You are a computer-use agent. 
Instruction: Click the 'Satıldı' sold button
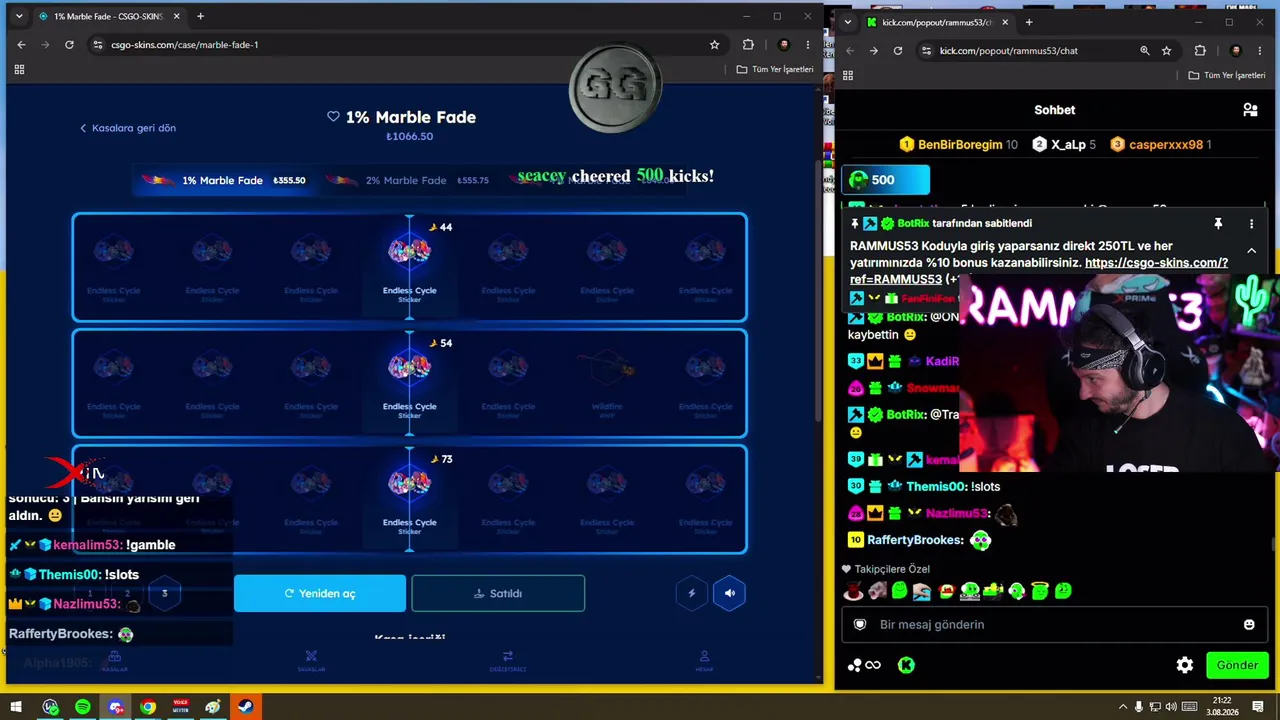tap(498, 593)
